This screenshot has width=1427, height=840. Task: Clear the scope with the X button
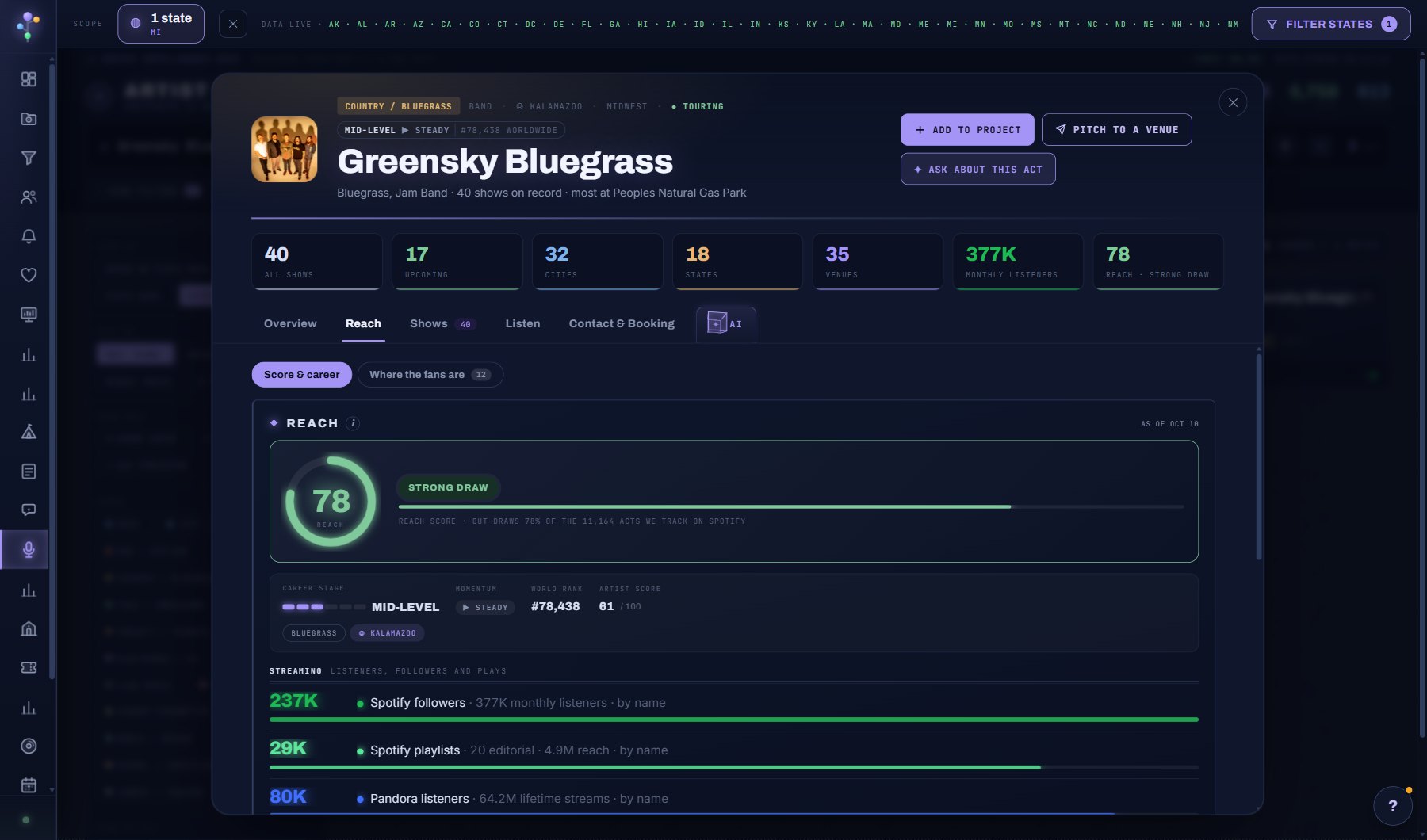point(232,24)
